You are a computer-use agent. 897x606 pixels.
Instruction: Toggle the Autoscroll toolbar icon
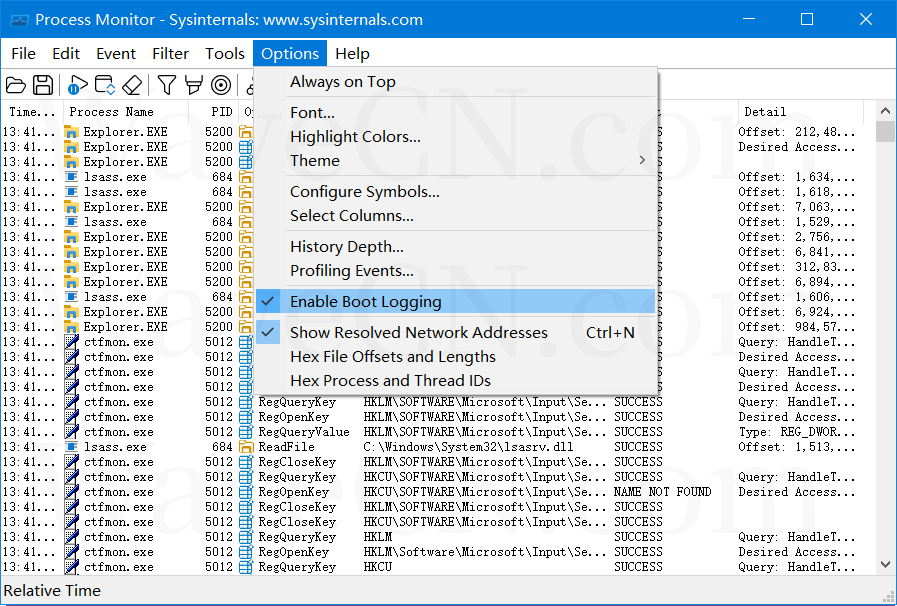coord(105,85)
